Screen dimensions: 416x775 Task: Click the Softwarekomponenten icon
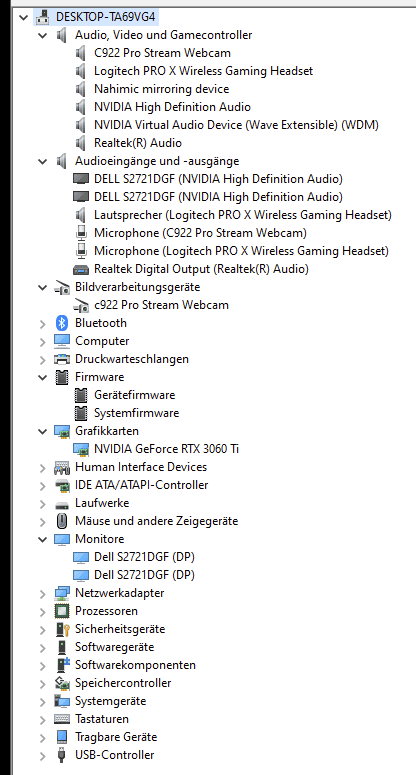click(62, 665)
